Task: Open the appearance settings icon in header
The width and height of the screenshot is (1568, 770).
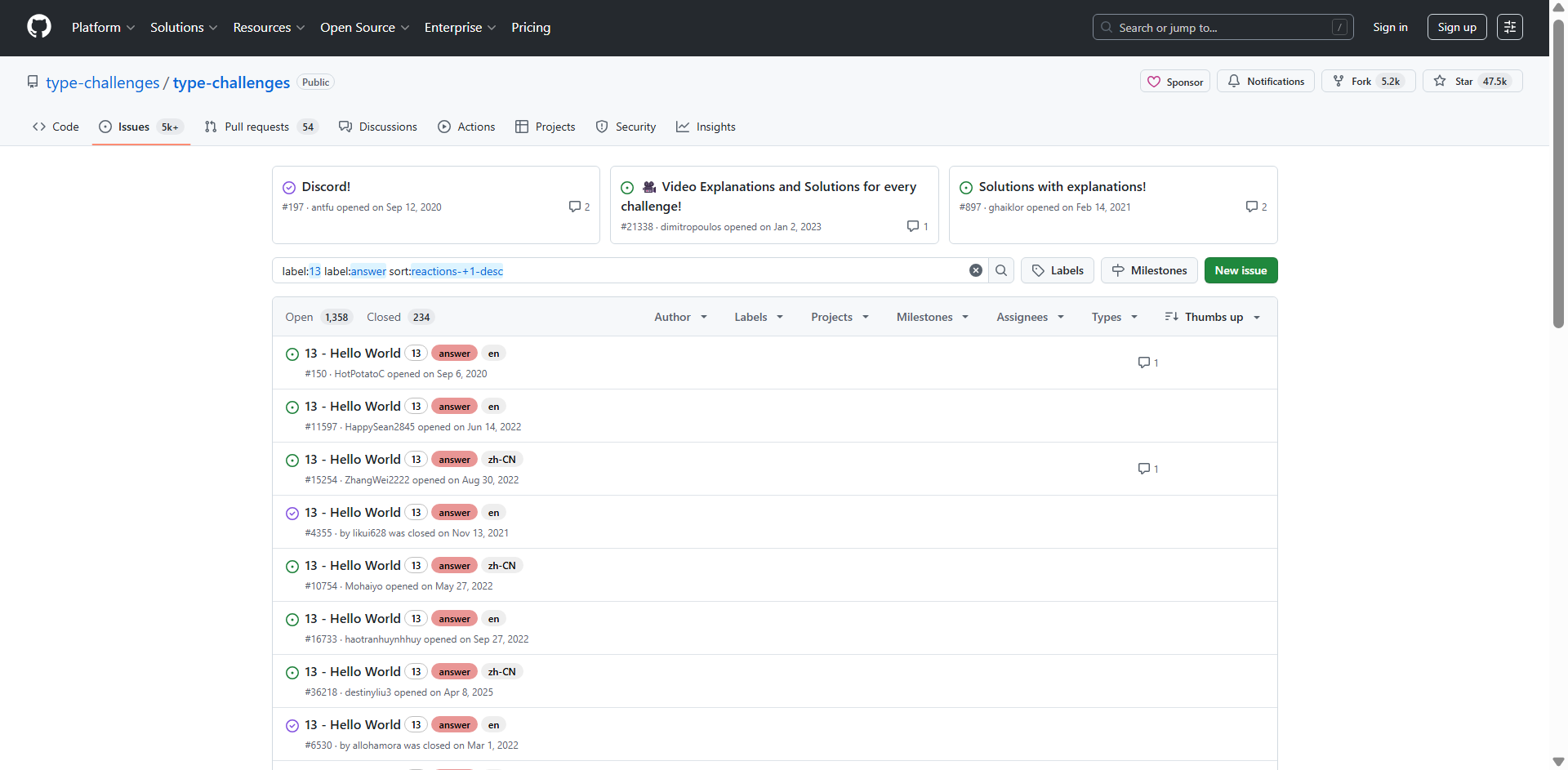Action: 1509,27
